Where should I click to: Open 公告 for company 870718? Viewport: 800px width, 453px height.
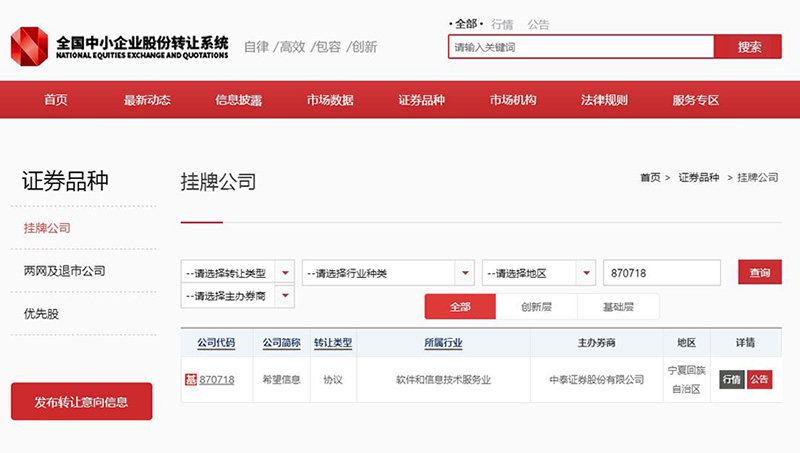[x=760, y=380]
